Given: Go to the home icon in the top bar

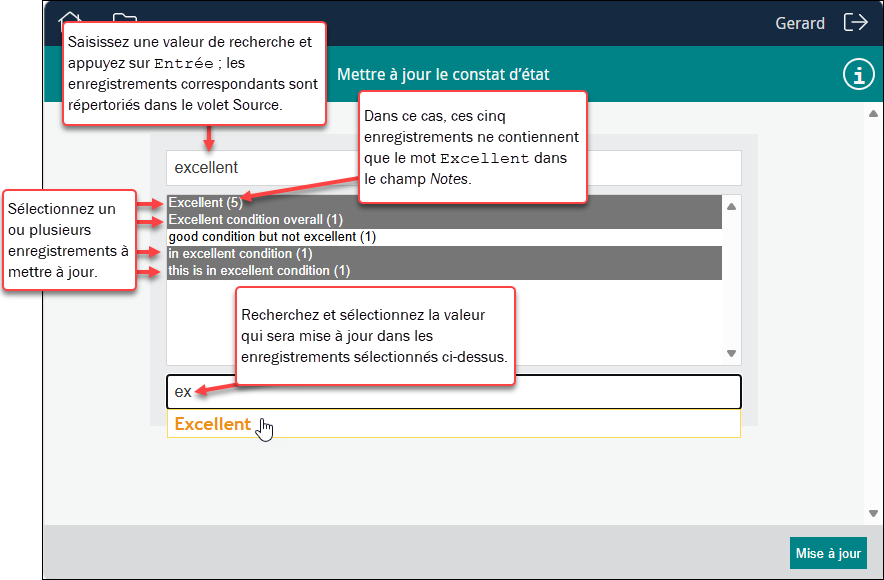Looking at the screenshot, I should (70, 19).
